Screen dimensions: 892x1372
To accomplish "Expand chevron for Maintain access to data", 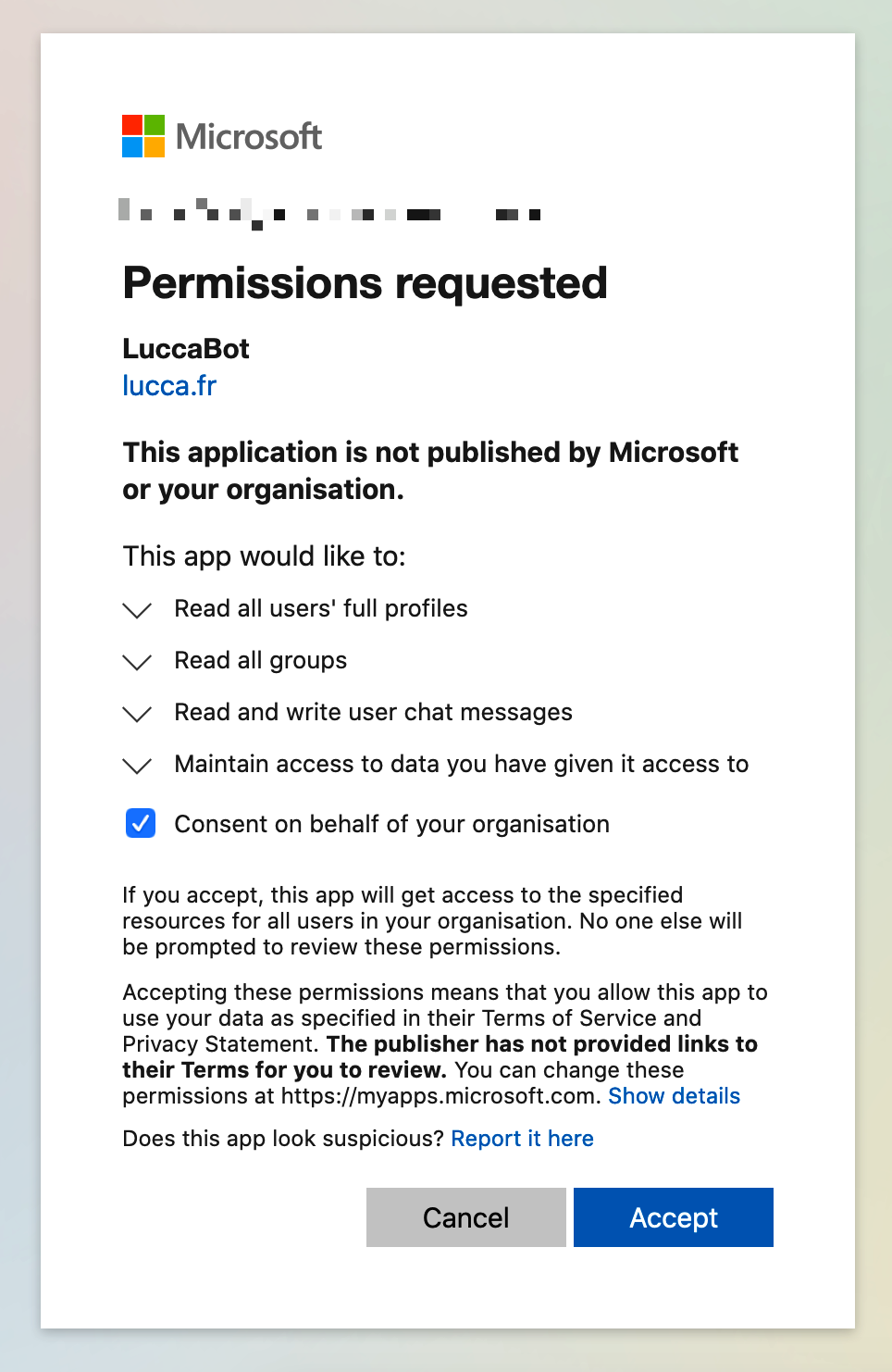I will [137, 766].
